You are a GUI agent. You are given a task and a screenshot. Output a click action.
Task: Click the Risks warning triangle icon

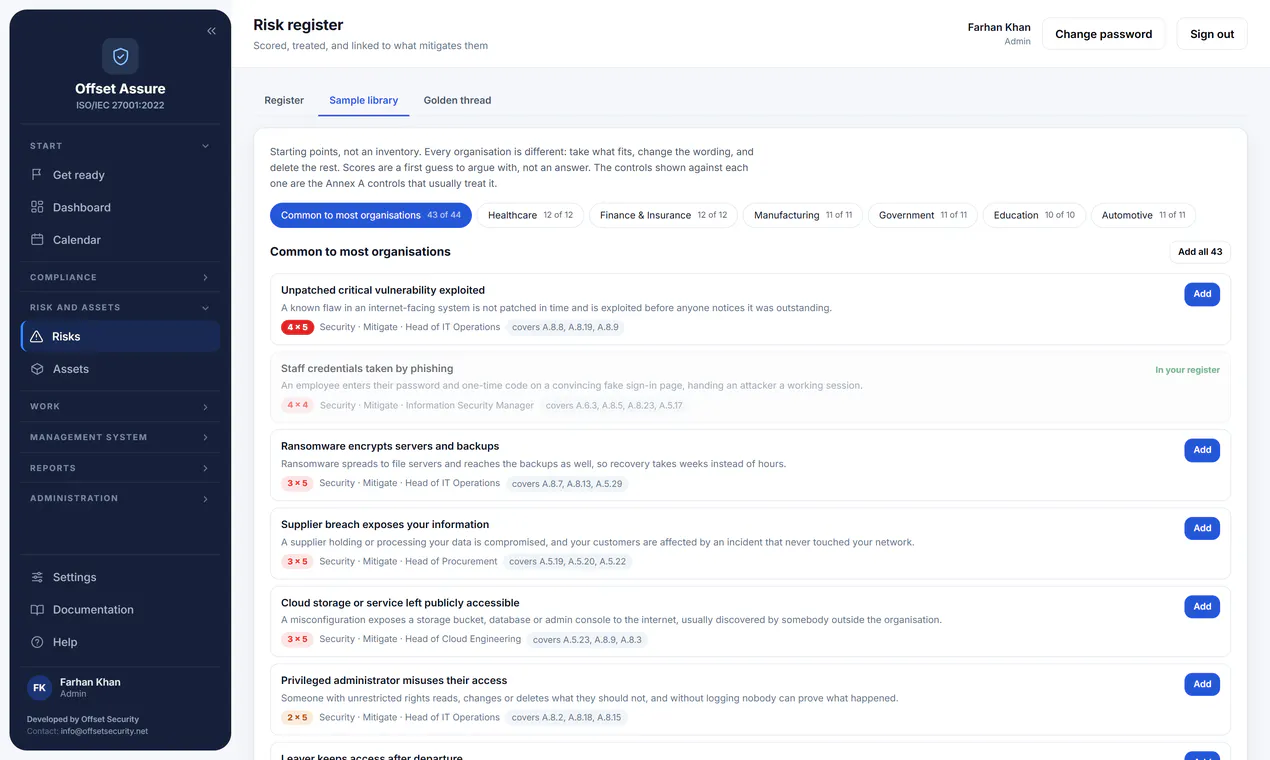(37, 337)
